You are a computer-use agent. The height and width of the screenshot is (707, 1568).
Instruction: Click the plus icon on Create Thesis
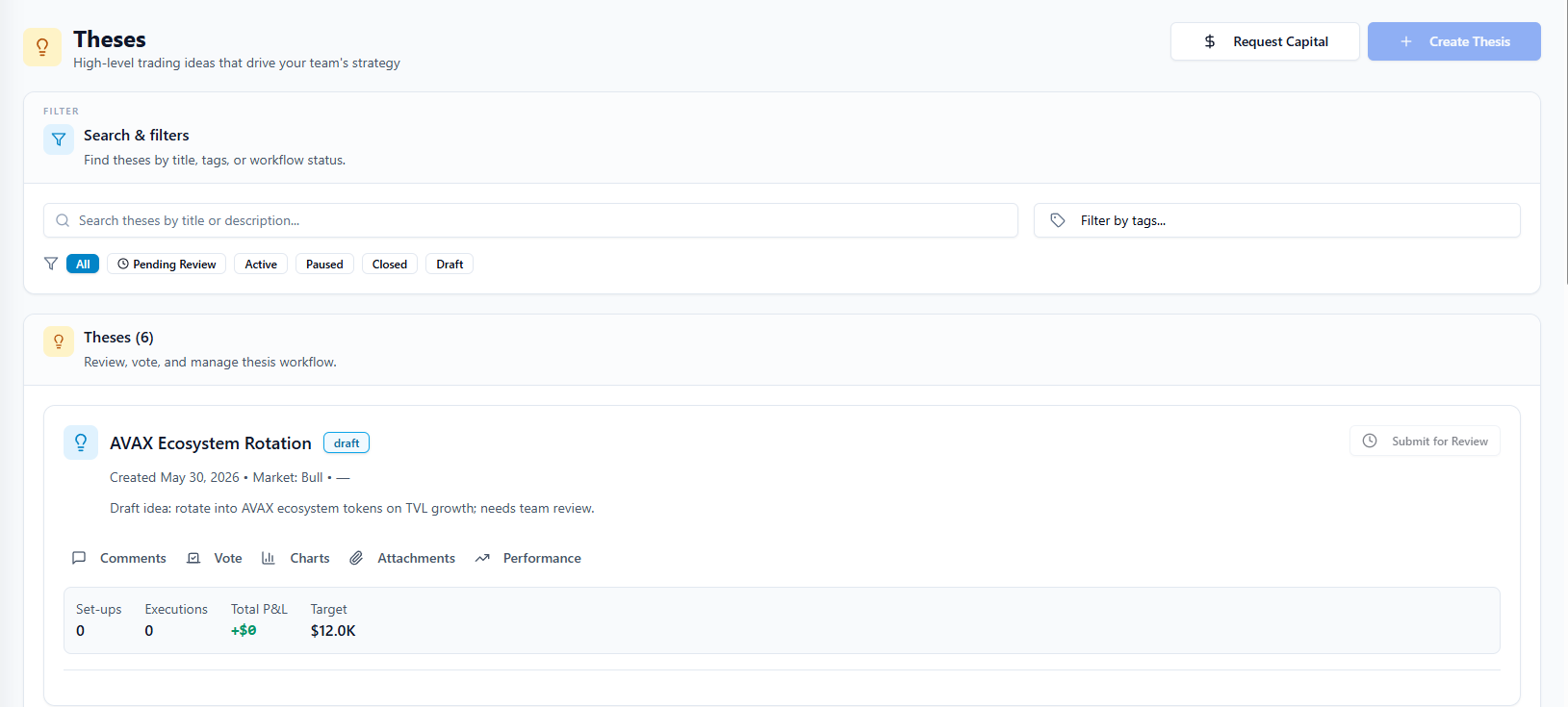pyautogui.click(x=1406, y=41)
